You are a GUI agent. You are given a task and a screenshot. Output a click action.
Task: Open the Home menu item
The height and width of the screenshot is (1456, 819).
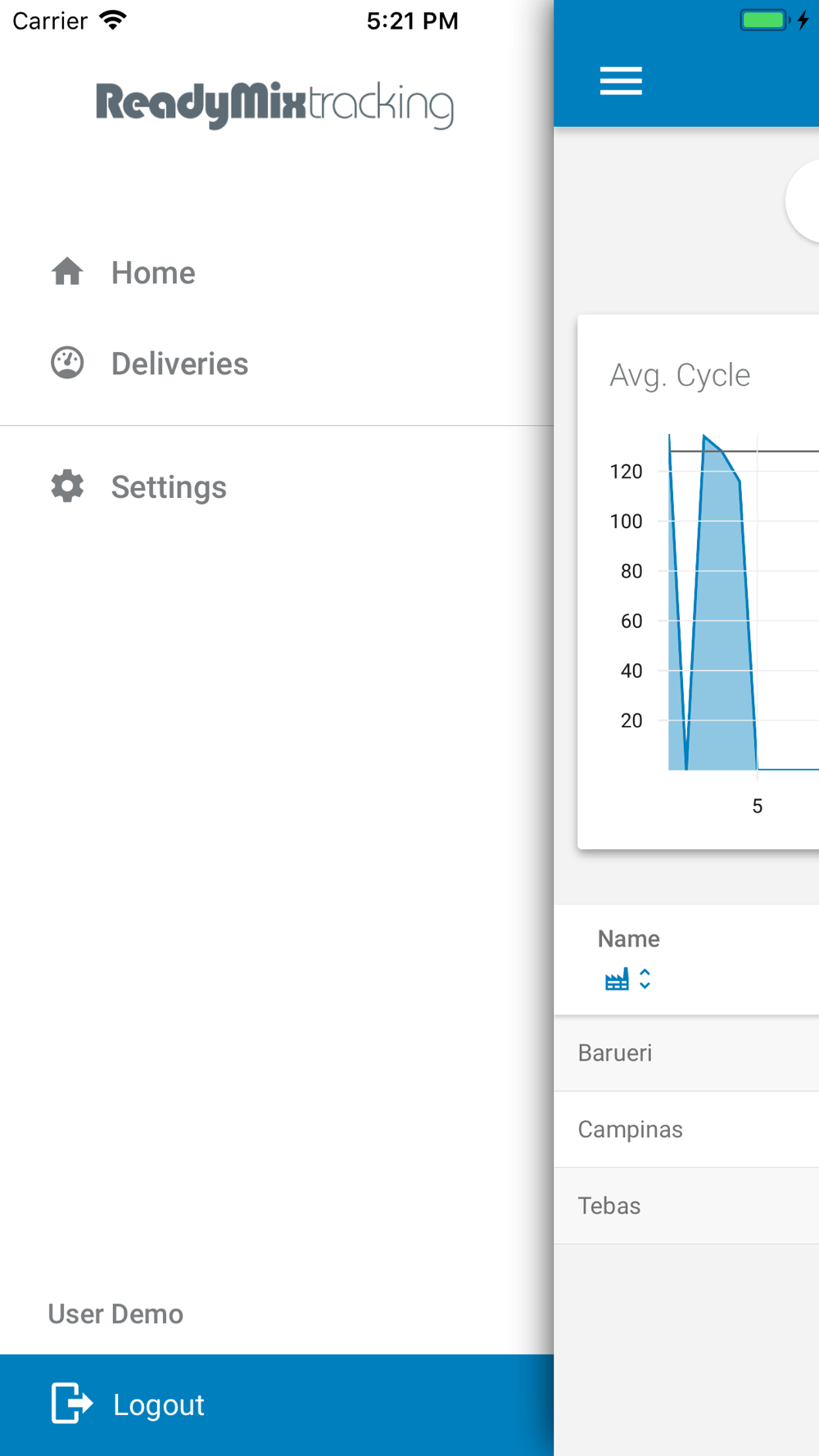click(x=153, y=273)
